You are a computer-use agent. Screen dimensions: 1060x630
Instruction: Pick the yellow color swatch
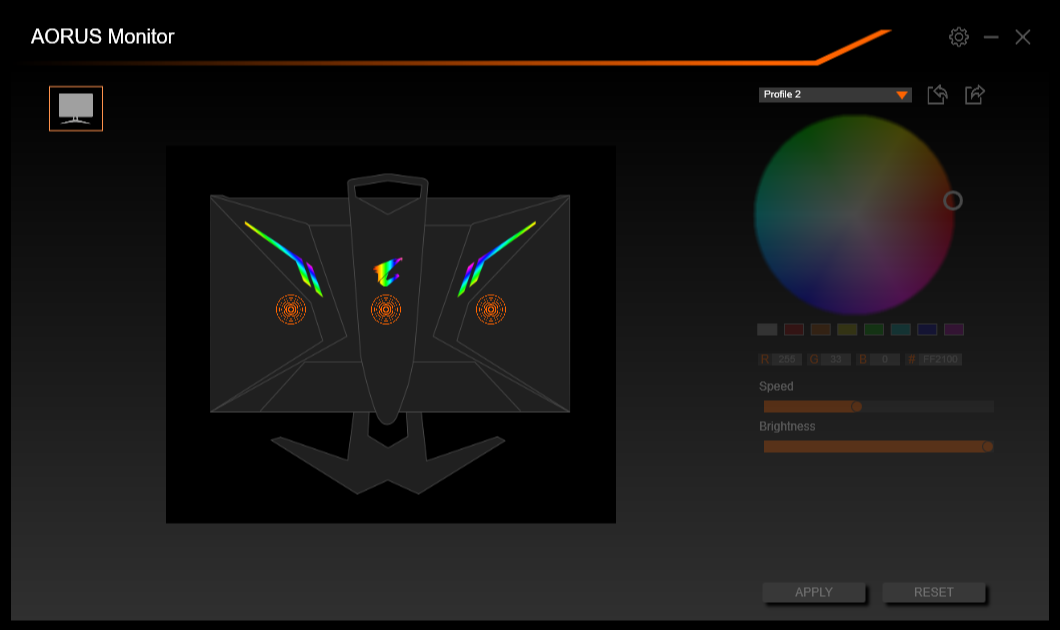point(847,329)
